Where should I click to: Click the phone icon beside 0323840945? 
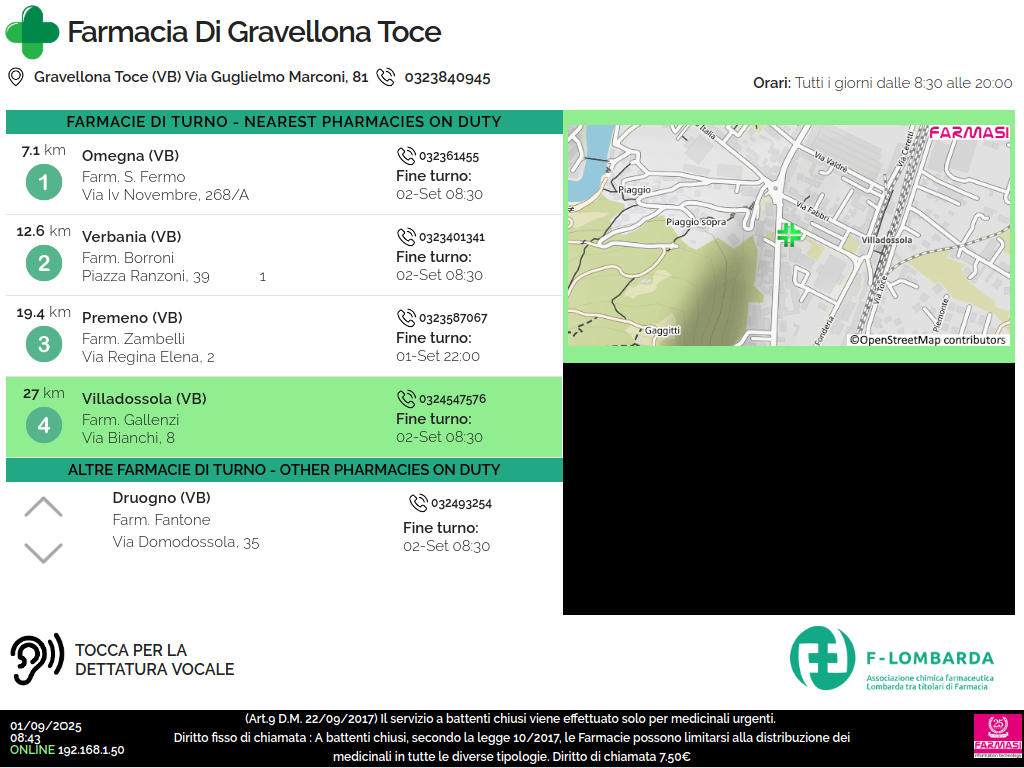385,77
